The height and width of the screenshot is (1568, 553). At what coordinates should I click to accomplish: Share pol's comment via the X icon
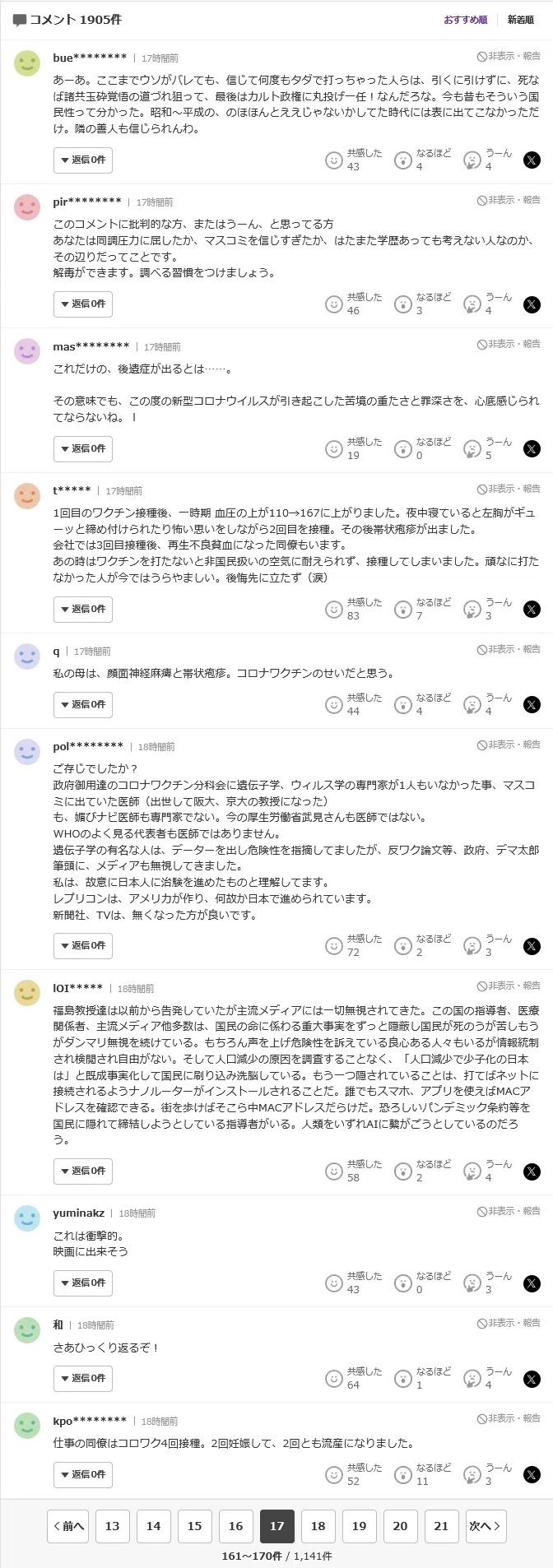(532, 946)
